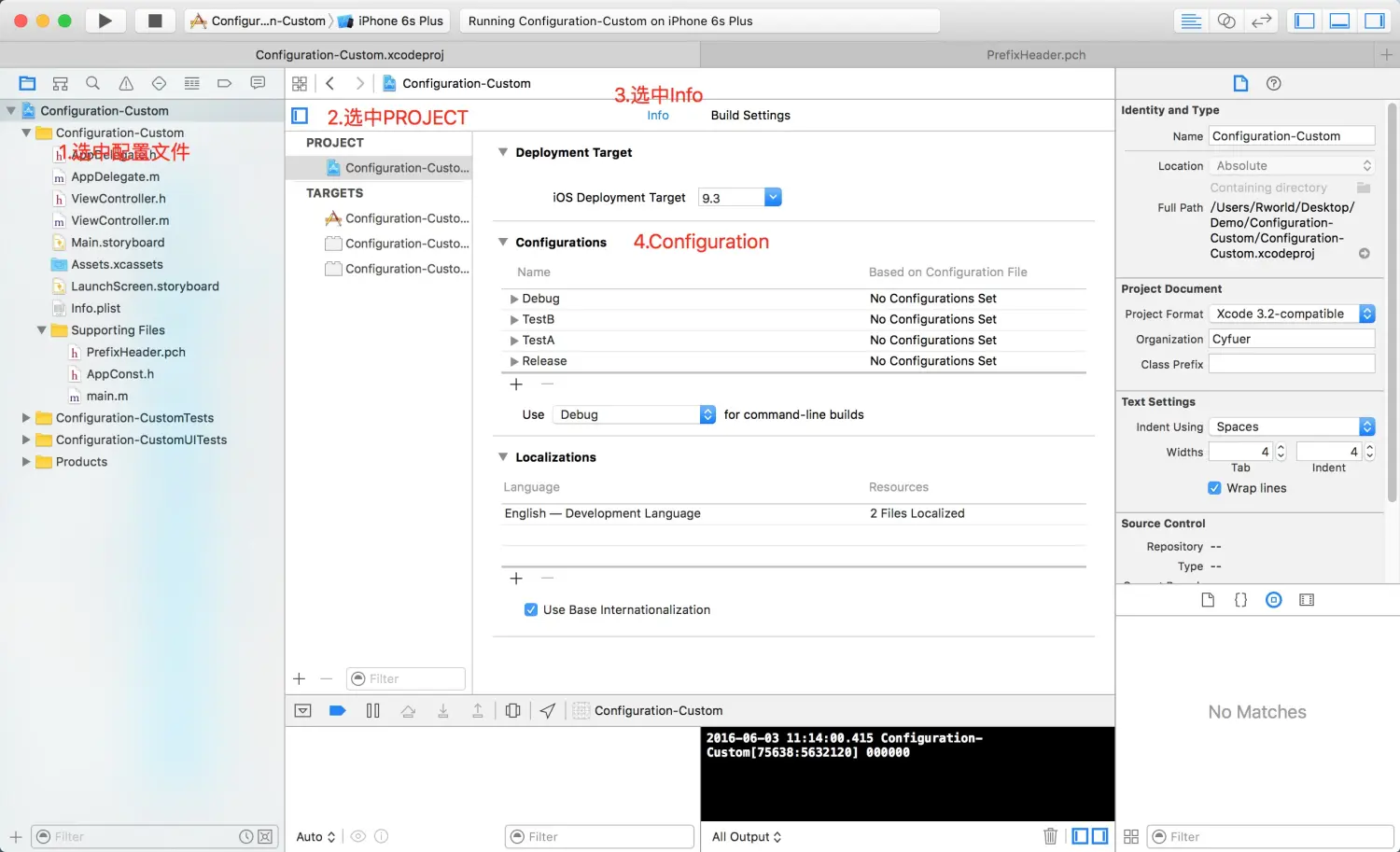Click the Organization field containing Cyfuer
Screen dimensions: 1400x852
coord(1292,339)
